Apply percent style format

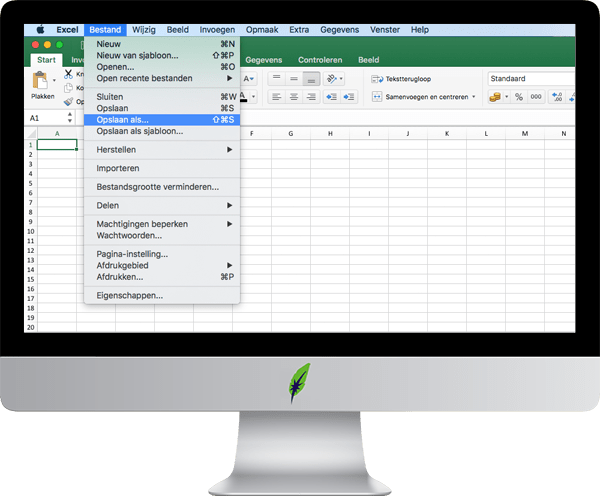click(519, 97)
